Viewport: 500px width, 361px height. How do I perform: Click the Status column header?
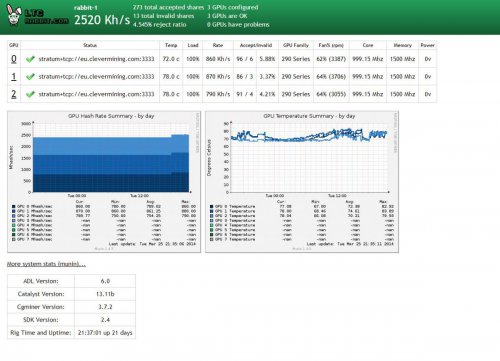90,45
